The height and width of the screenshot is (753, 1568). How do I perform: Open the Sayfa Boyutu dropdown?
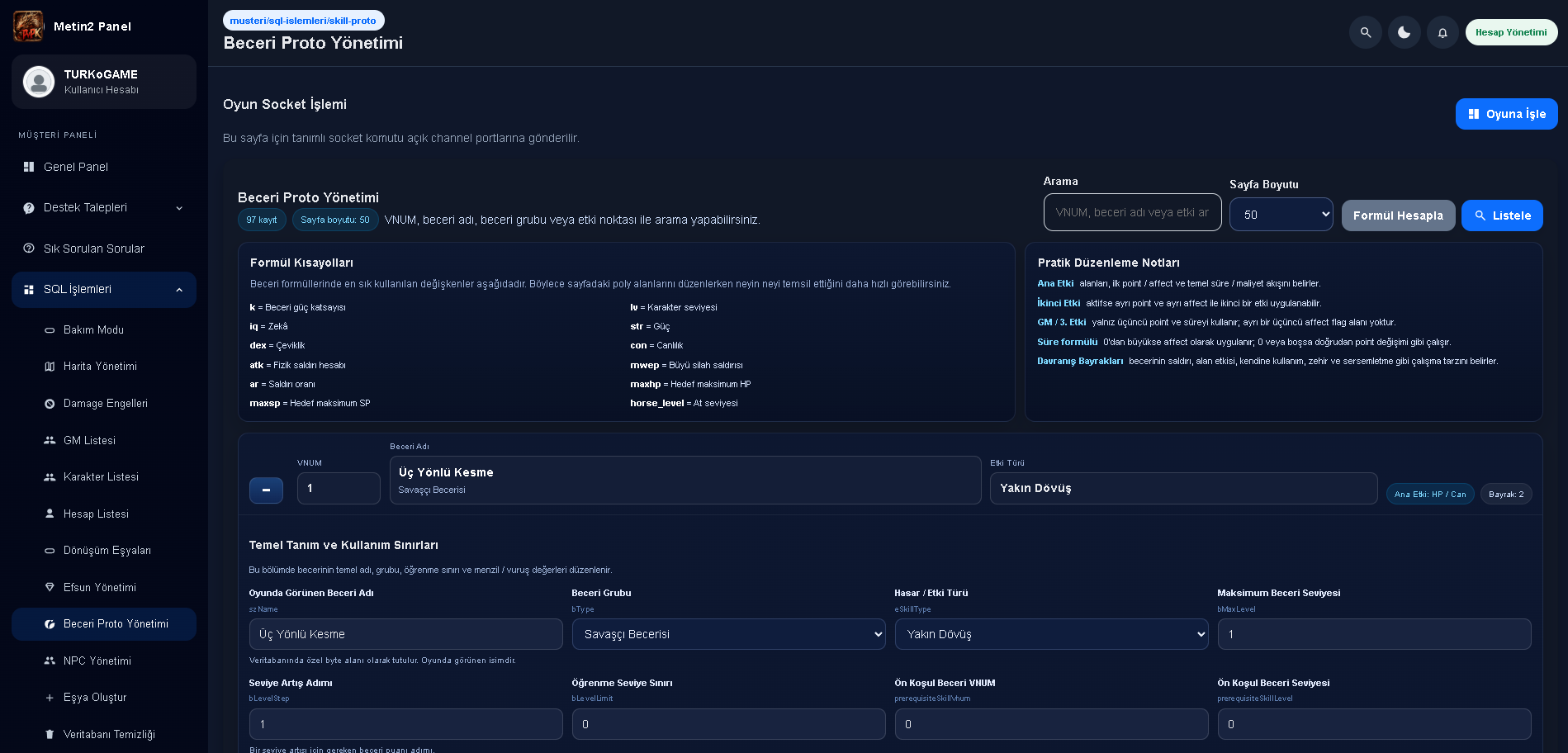coord(1281,215)
